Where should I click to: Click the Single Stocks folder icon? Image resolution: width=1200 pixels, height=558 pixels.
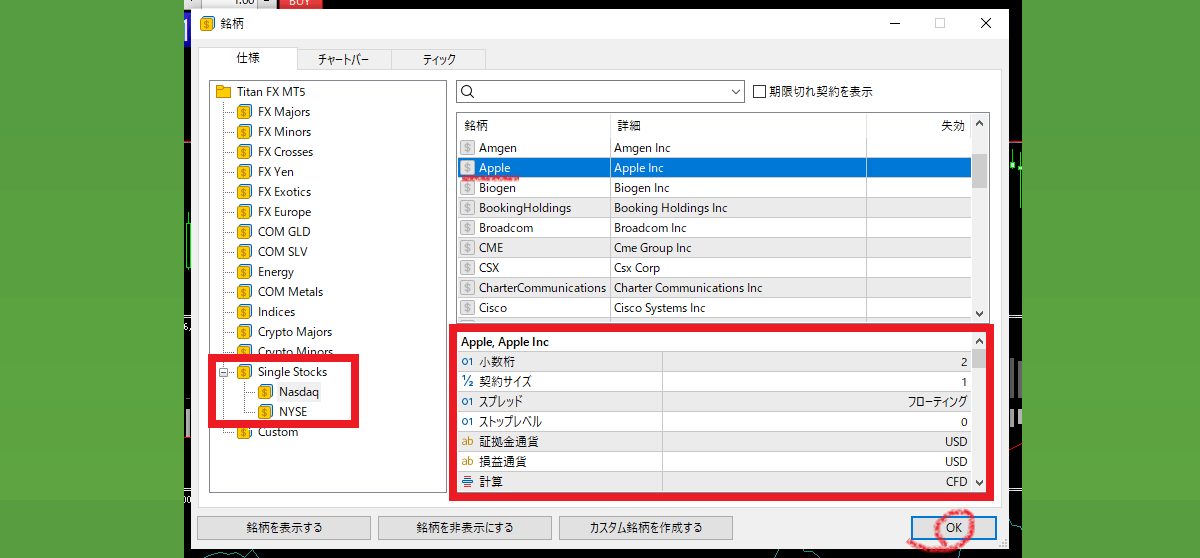(244, 372)
